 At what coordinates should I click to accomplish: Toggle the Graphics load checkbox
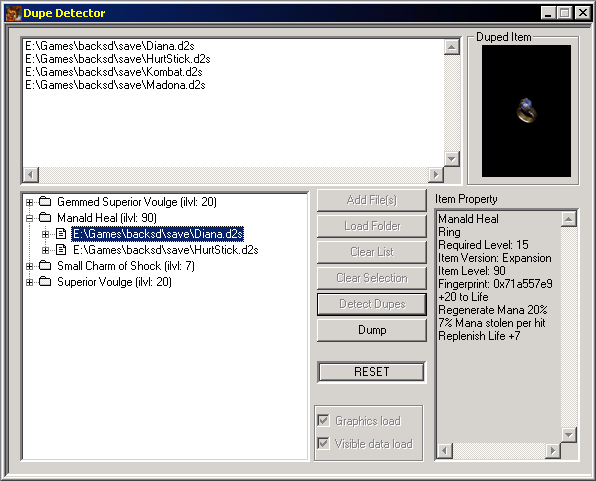coord(323,420)
